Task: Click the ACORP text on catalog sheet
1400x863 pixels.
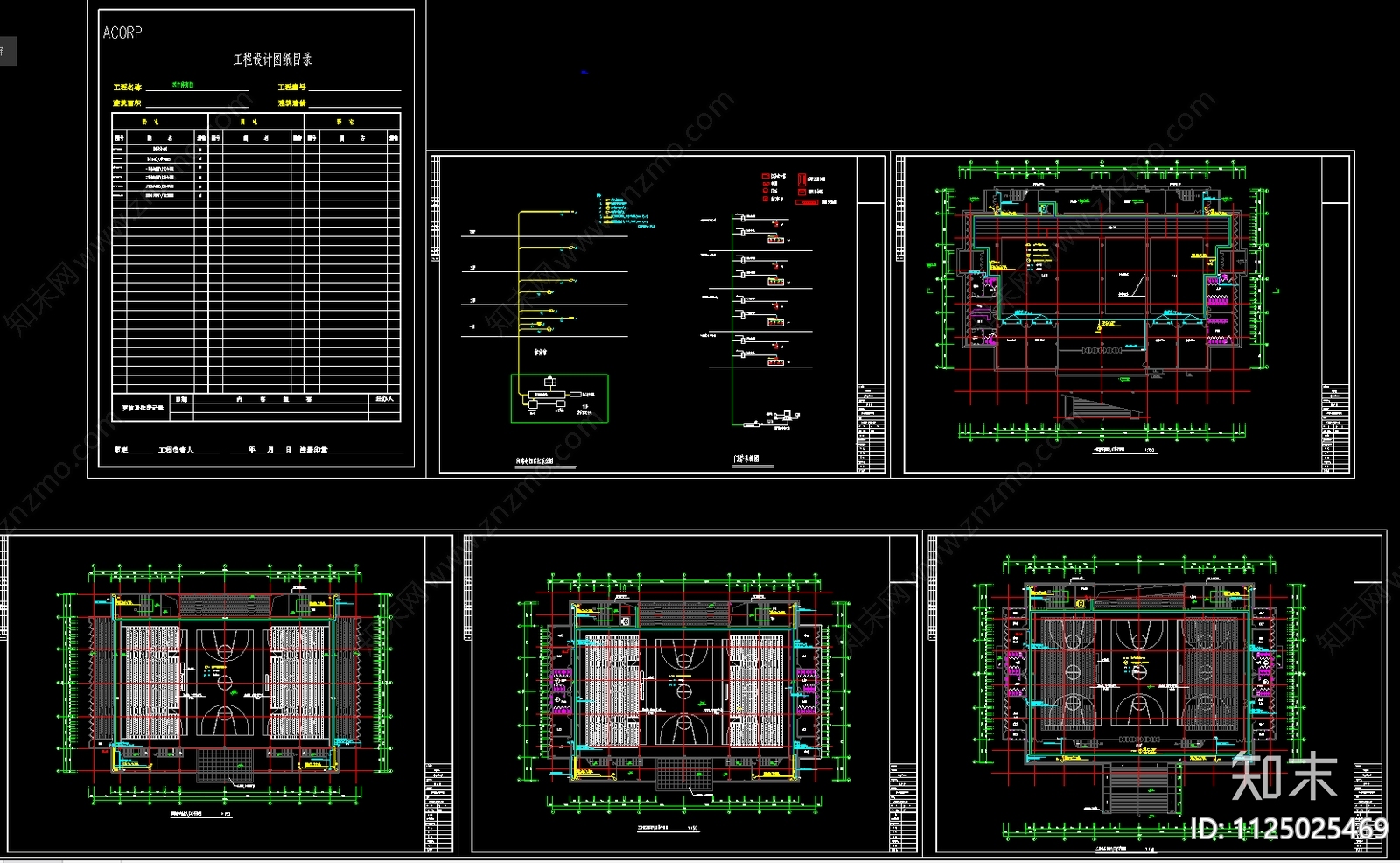Action: pyautogui.click(x=122, y=32)
